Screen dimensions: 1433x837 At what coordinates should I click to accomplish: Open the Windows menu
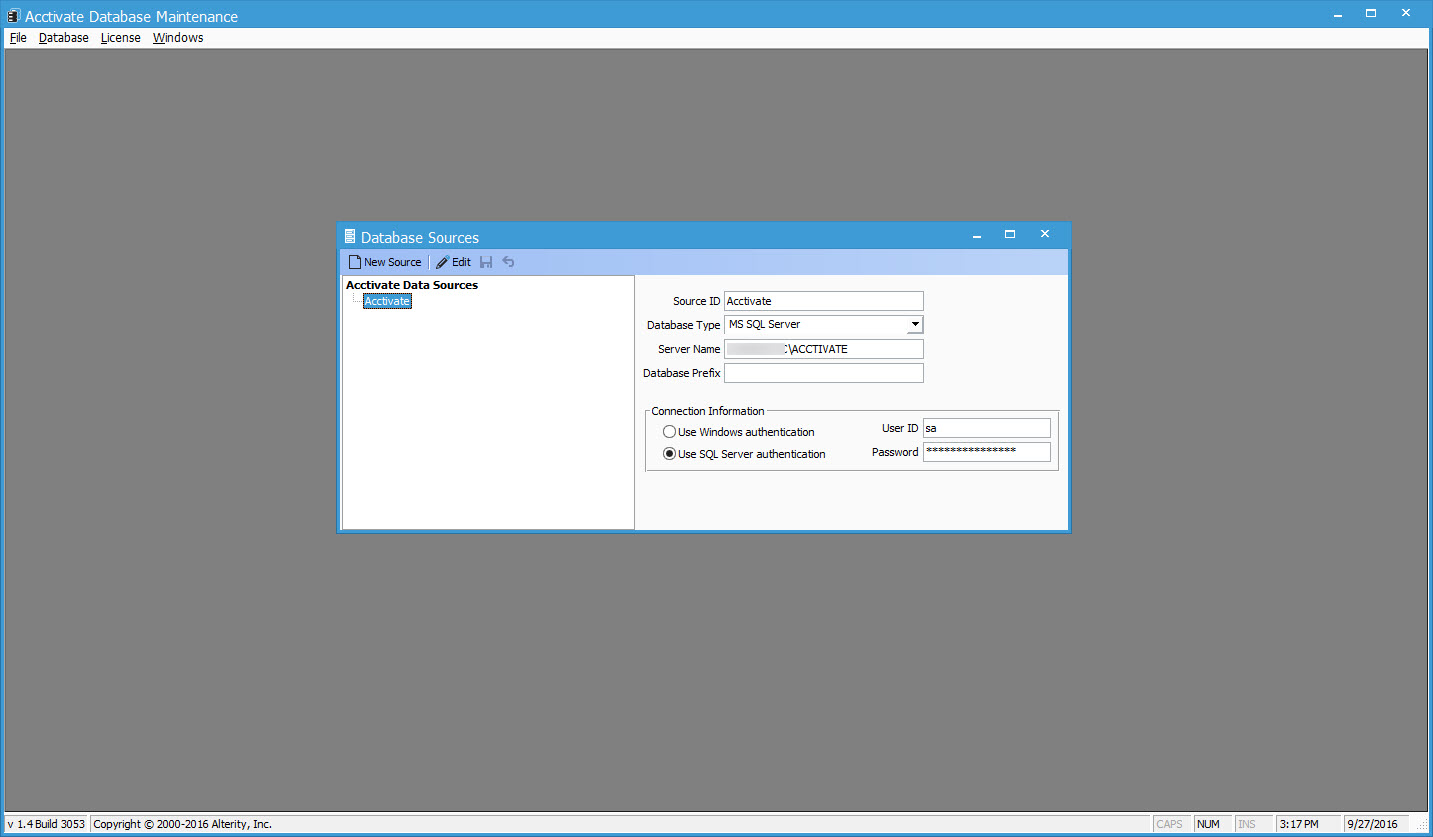click(178, 38)
